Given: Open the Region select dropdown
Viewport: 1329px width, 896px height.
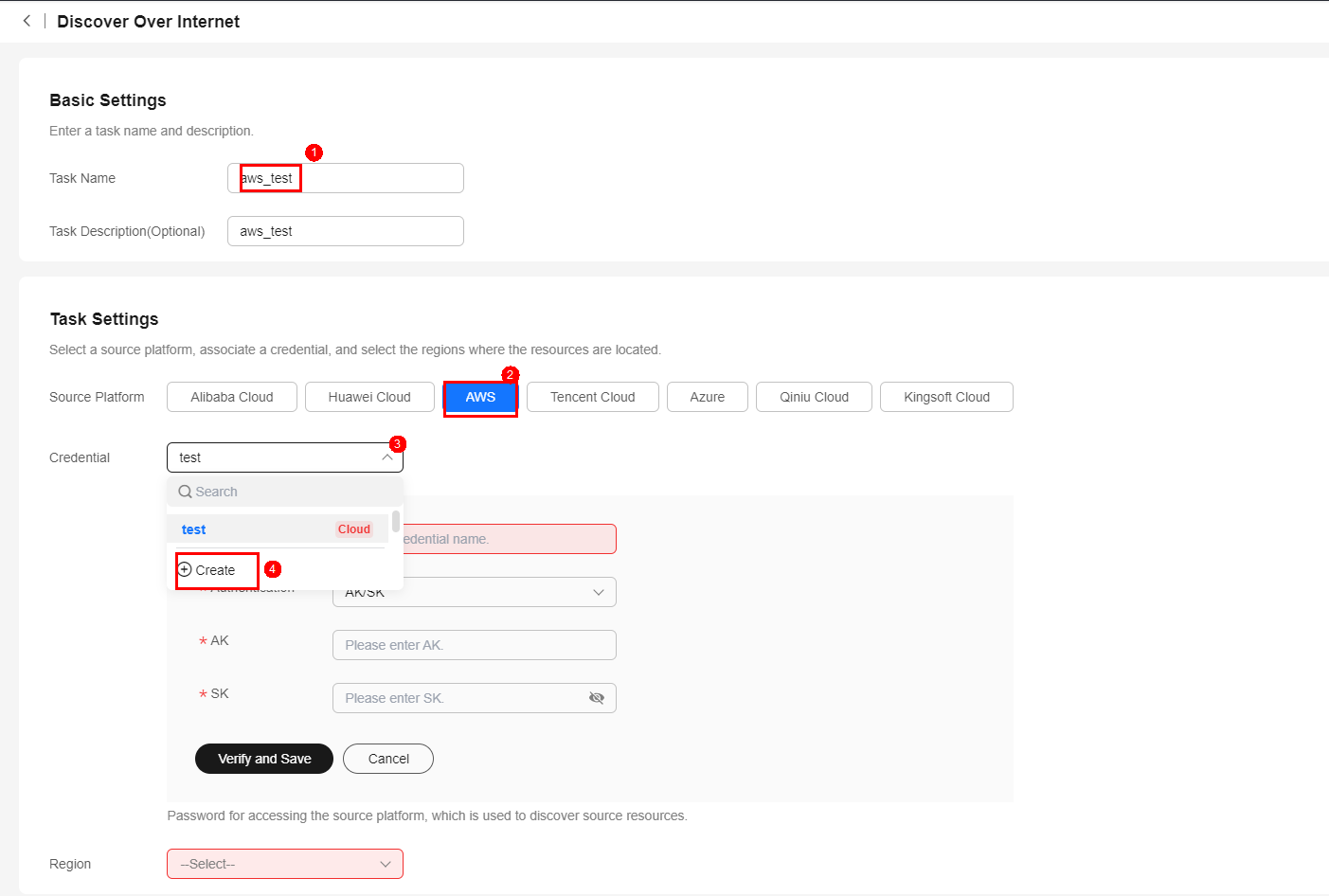Looking at the screenshot, I should (x=285, y=864).
